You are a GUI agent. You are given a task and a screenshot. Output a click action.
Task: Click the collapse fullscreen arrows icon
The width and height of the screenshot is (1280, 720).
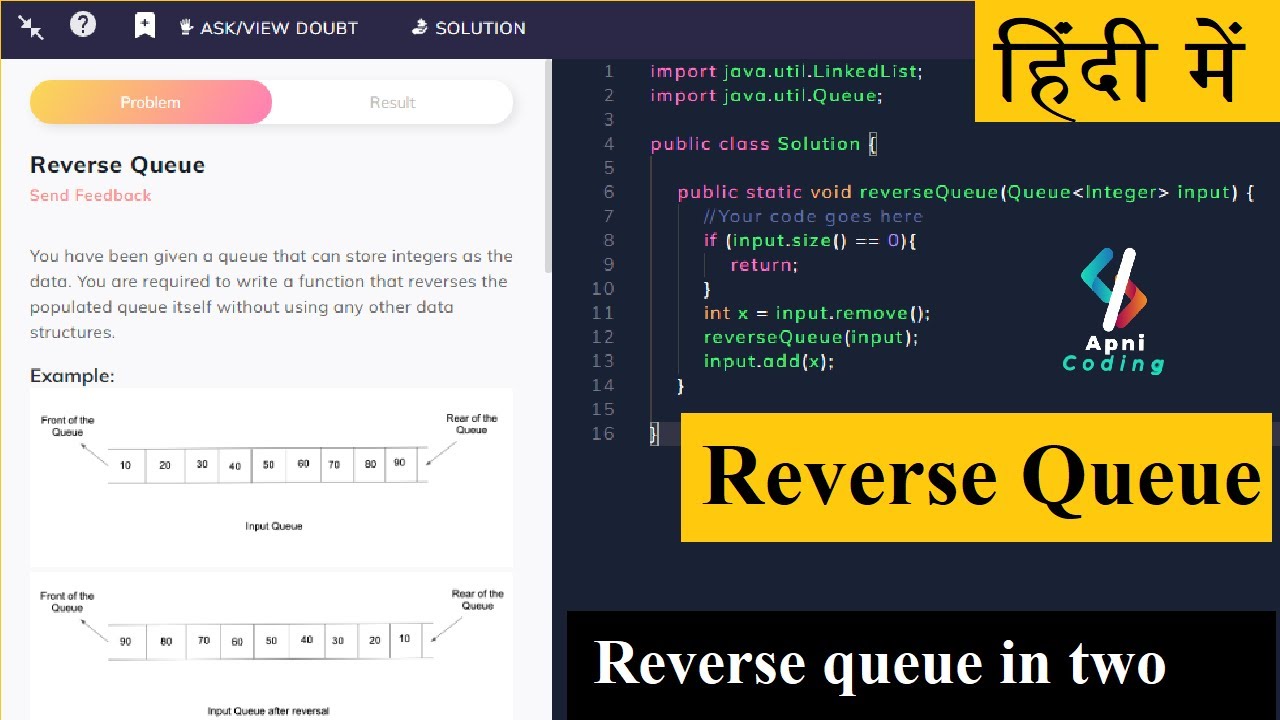[31, 27]
